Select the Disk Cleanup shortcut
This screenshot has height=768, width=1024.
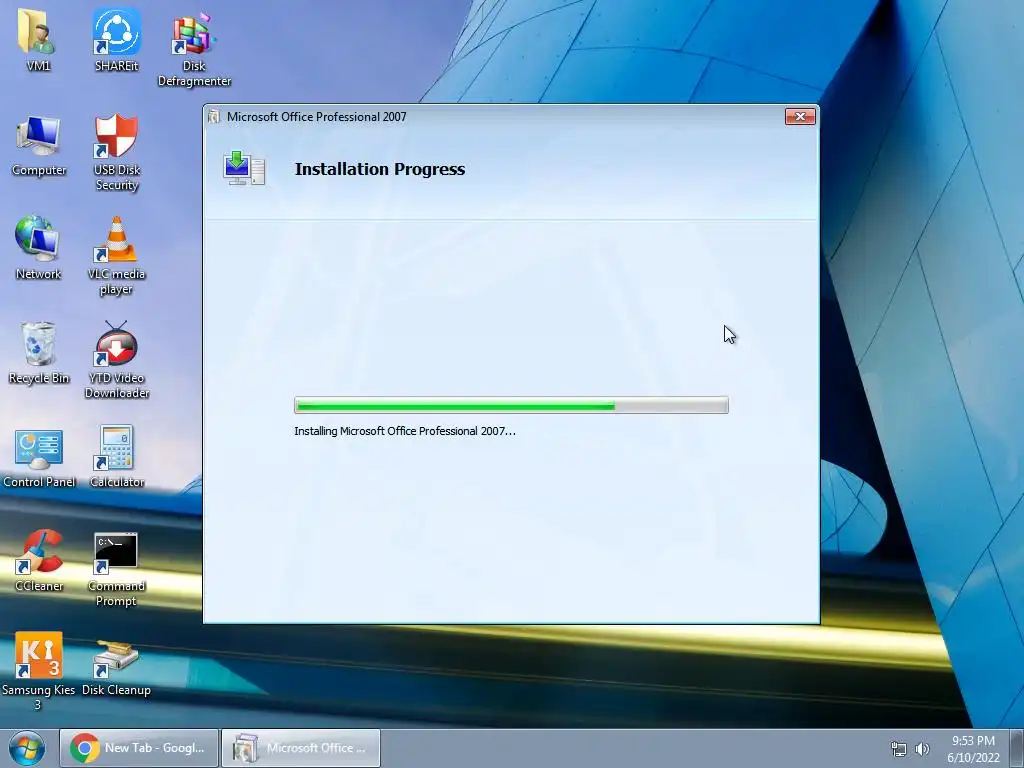pos(116,667)
